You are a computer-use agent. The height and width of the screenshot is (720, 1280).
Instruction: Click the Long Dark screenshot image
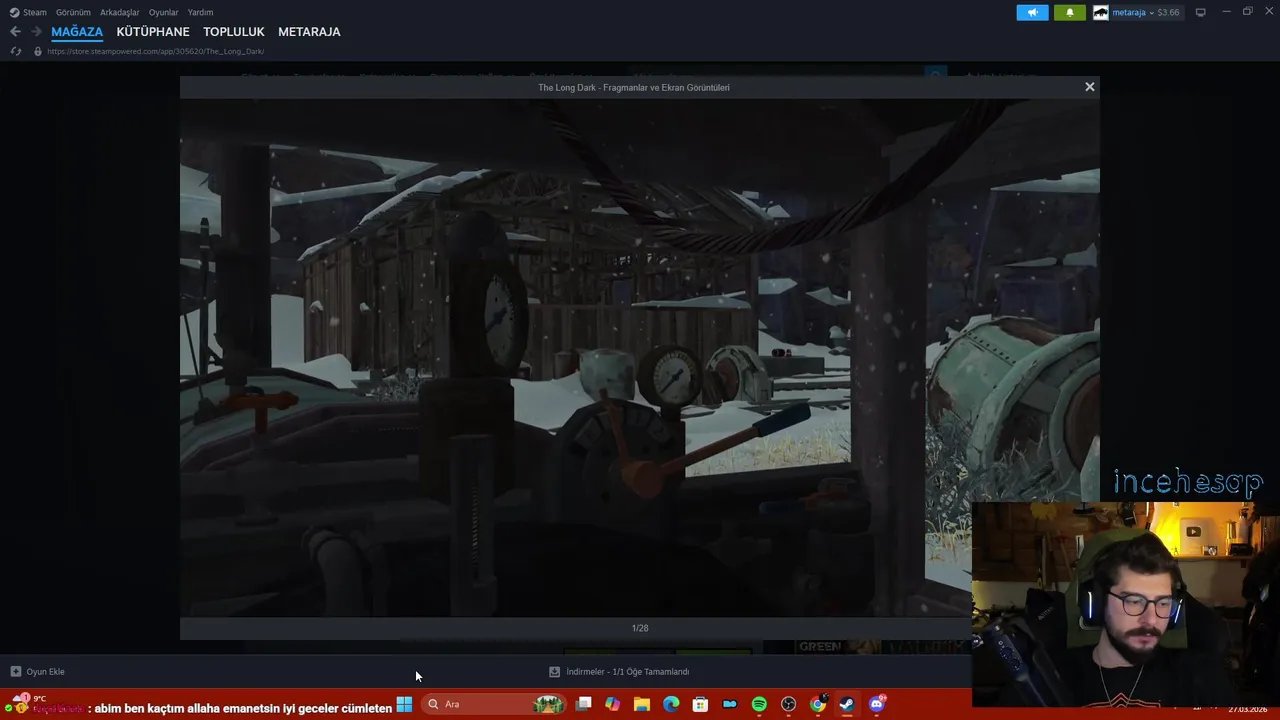640,358
